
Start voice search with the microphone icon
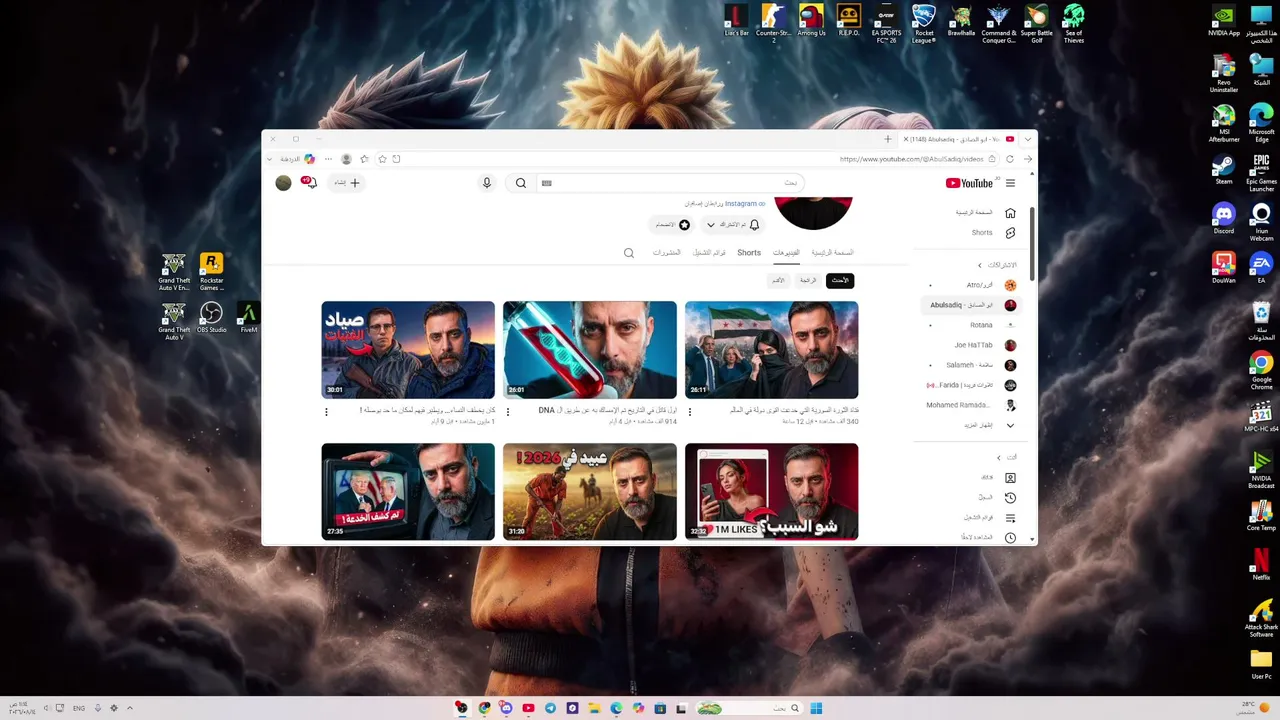(x=487, y=183)
